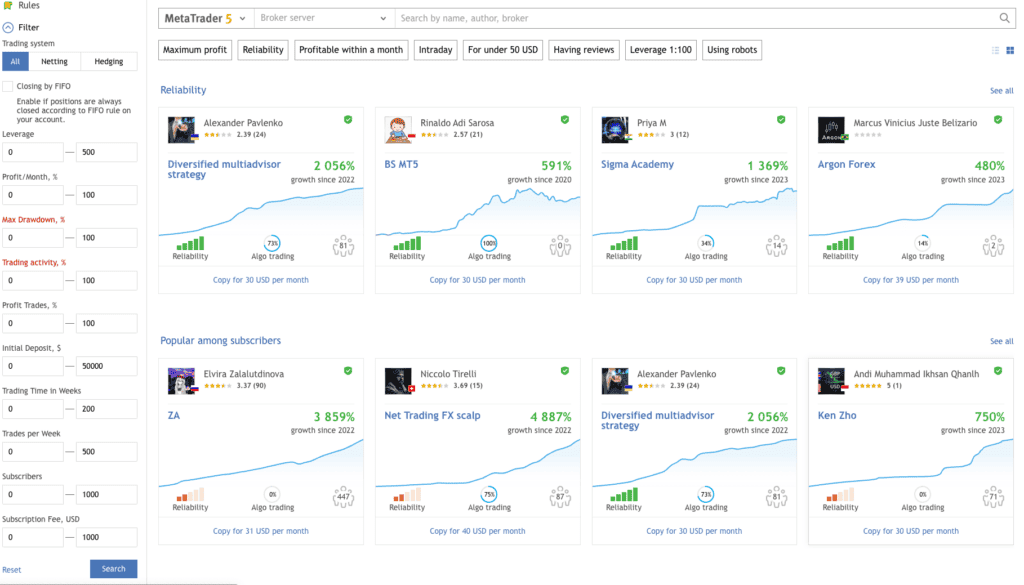Open See all for Popular among subscribers

[1001, 341]
